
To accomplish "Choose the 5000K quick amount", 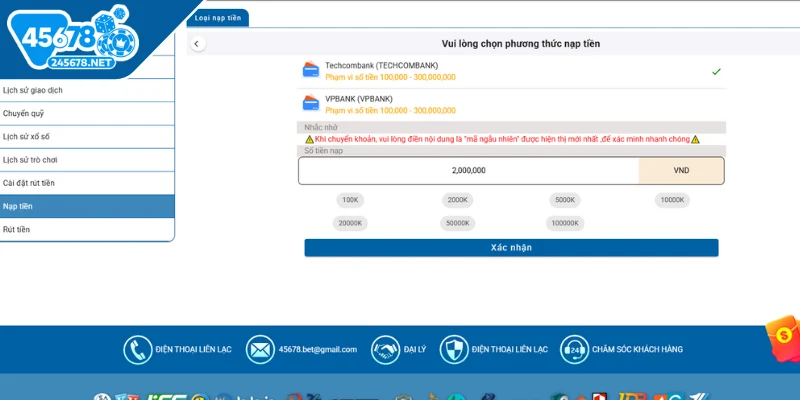I will (565, 200).
